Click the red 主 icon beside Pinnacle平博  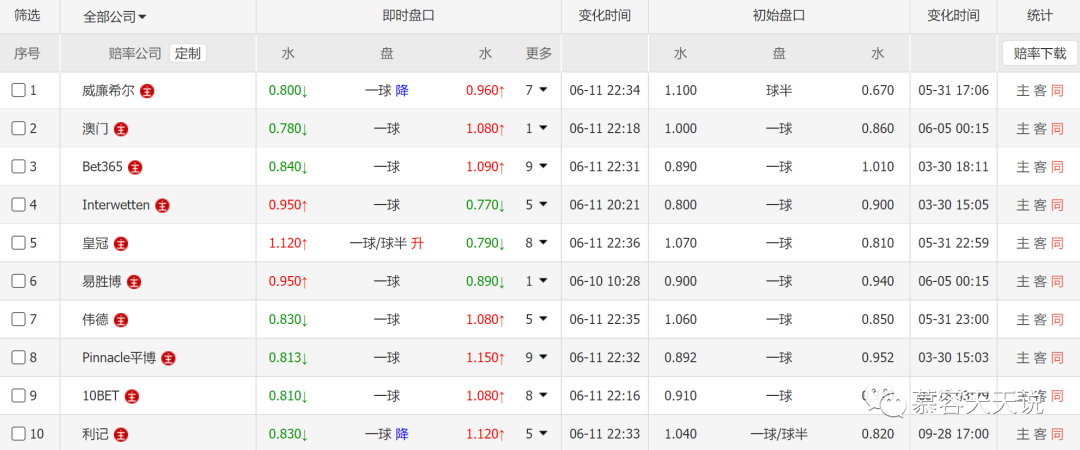click(x=169, y=358)
